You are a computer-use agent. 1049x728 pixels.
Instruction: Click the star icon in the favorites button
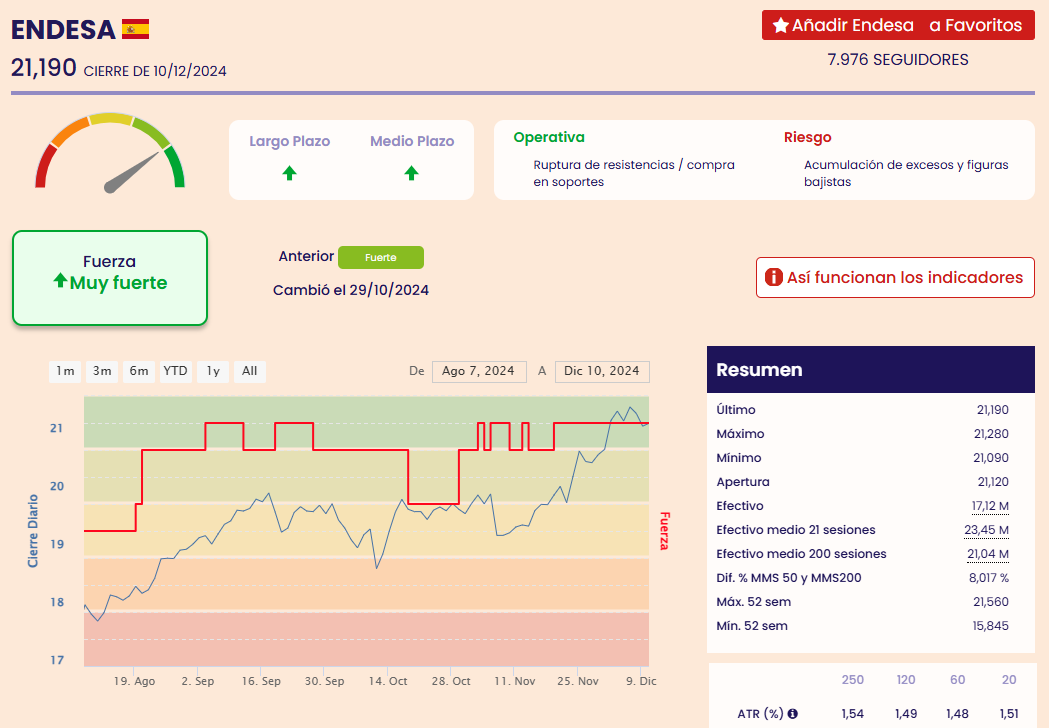[780, 25]
